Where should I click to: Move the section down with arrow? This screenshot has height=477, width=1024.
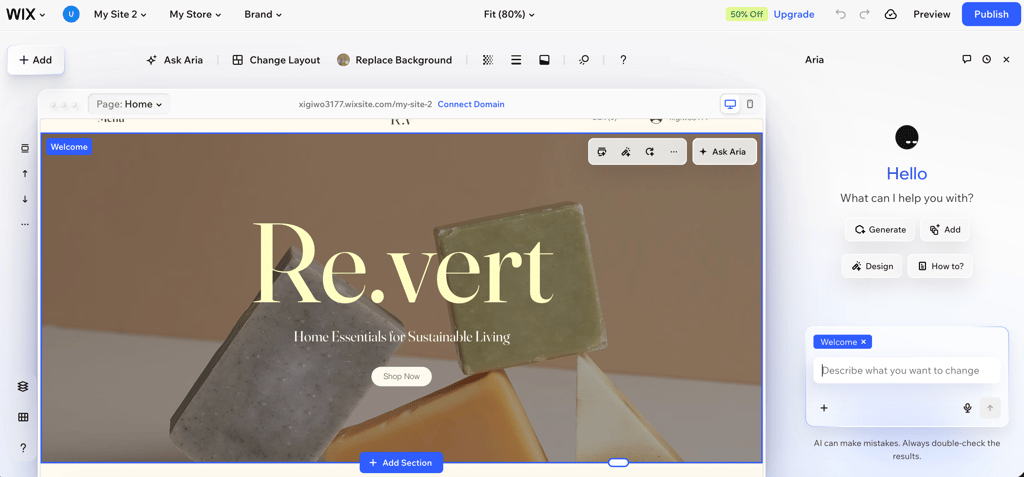tap(25, 199)
